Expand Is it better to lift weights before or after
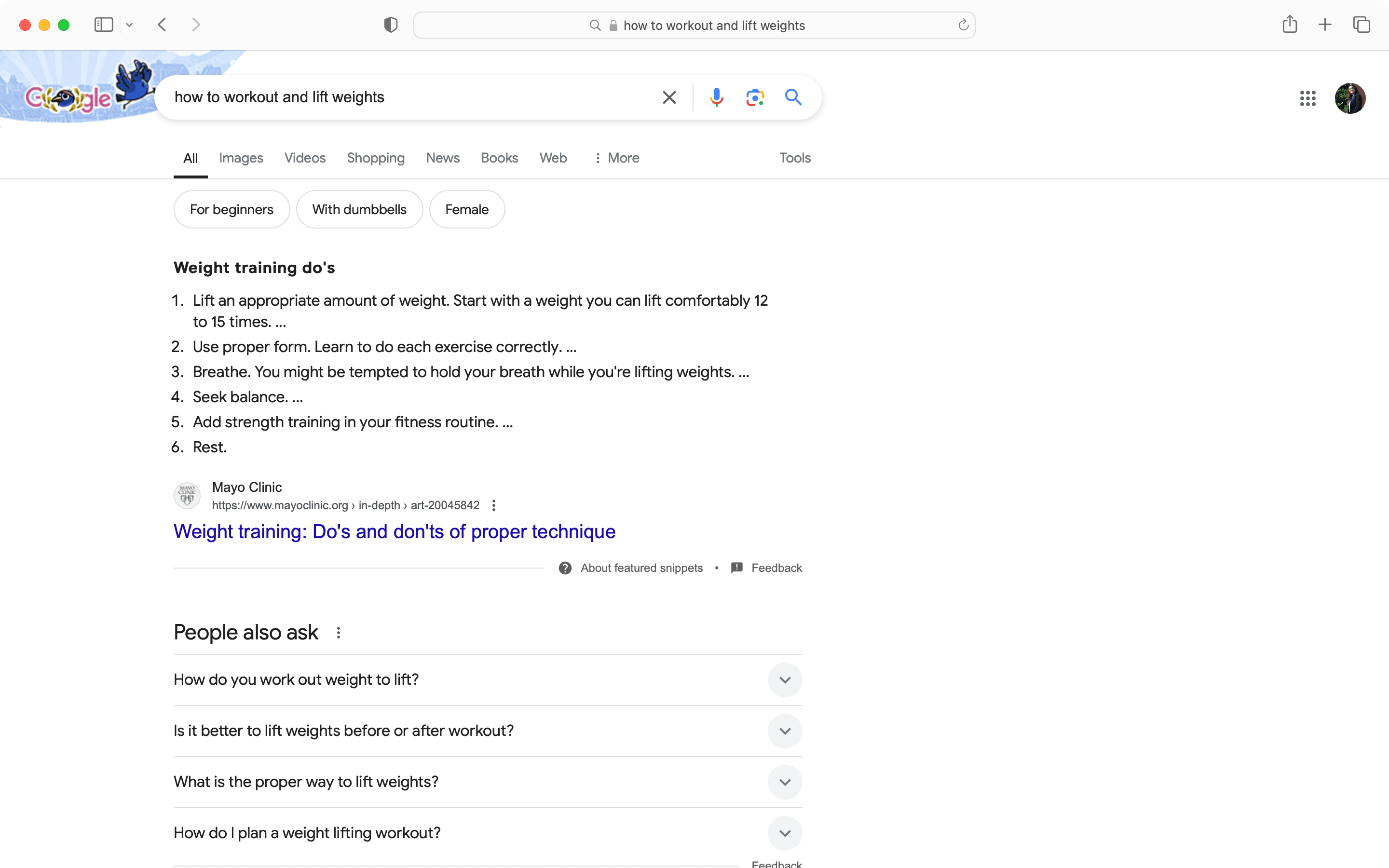This screenshot has width=1389, height=868. [x=488, y=731]
